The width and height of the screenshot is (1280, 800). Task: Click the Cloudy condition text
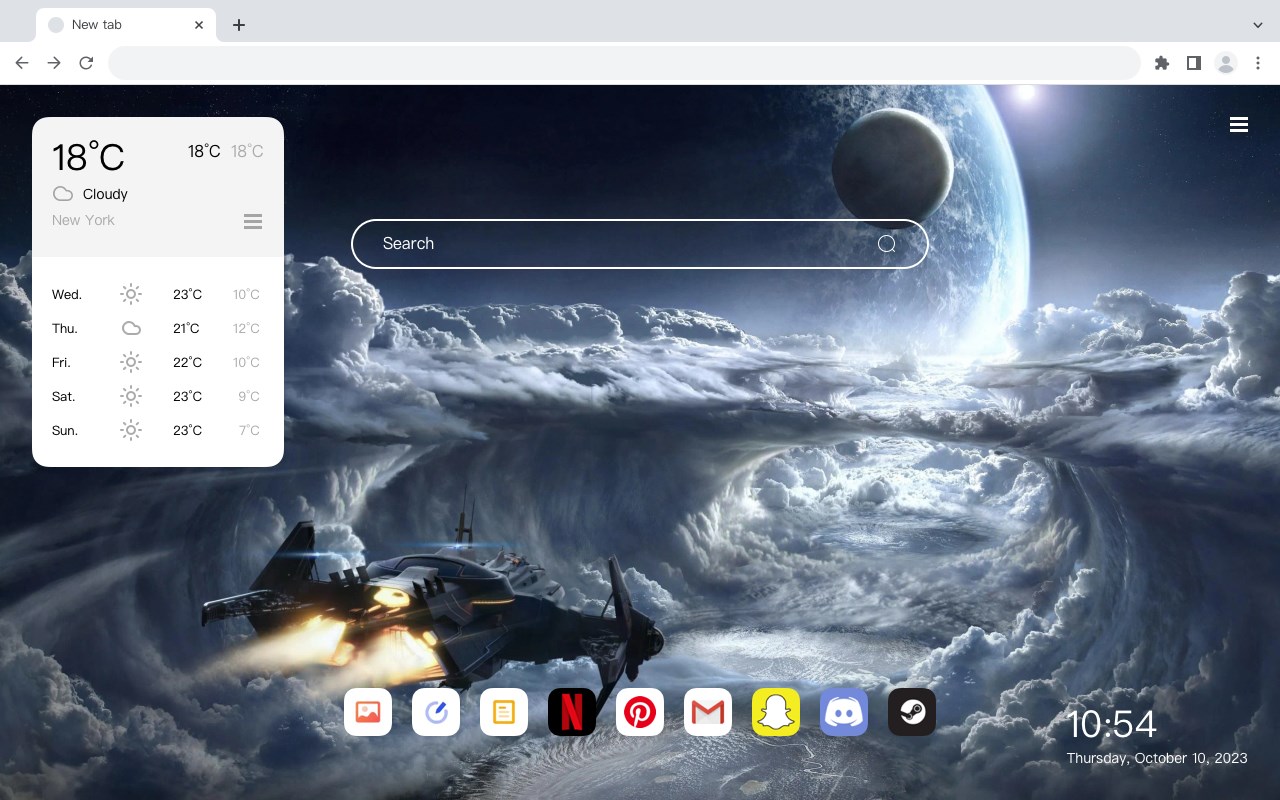[x=105, y=194]
